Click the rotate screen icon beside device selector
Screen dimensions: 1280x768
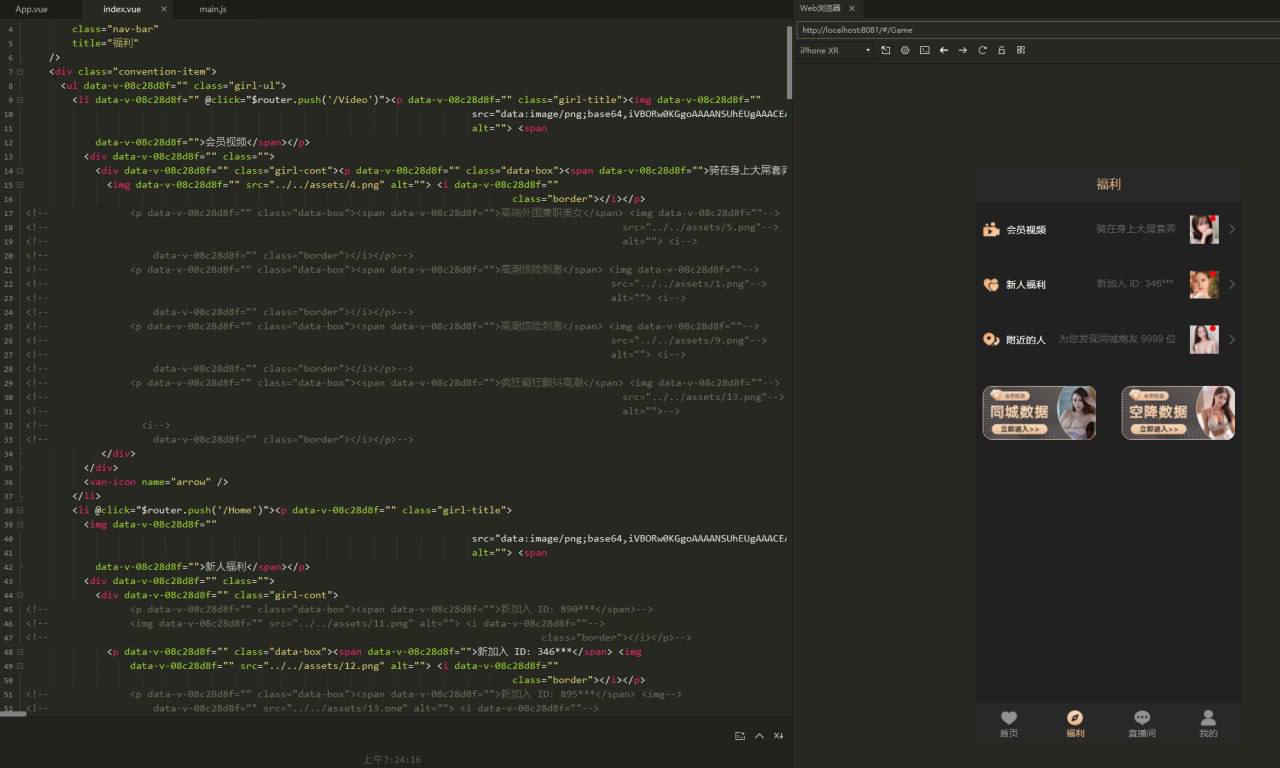(886, 50)
